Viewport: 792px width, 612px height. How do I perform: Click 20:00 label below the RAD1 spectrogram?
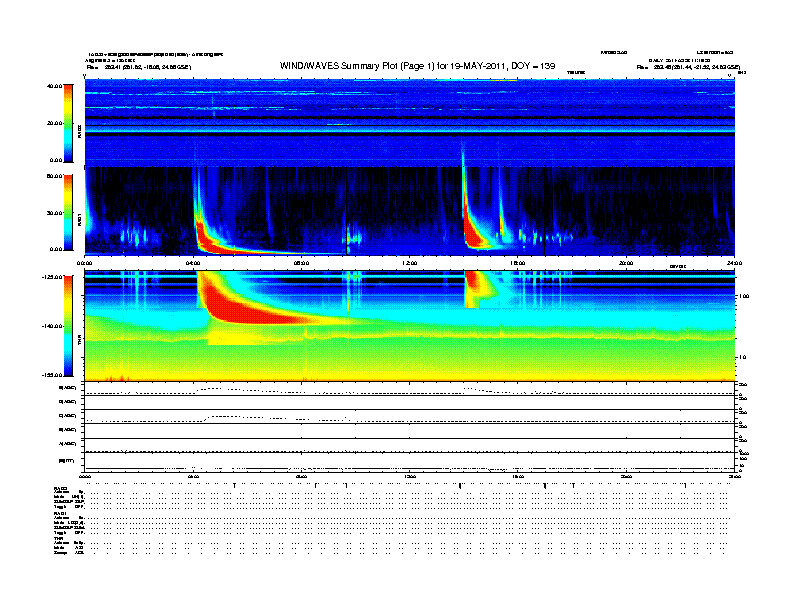click(x=626, y=263)
